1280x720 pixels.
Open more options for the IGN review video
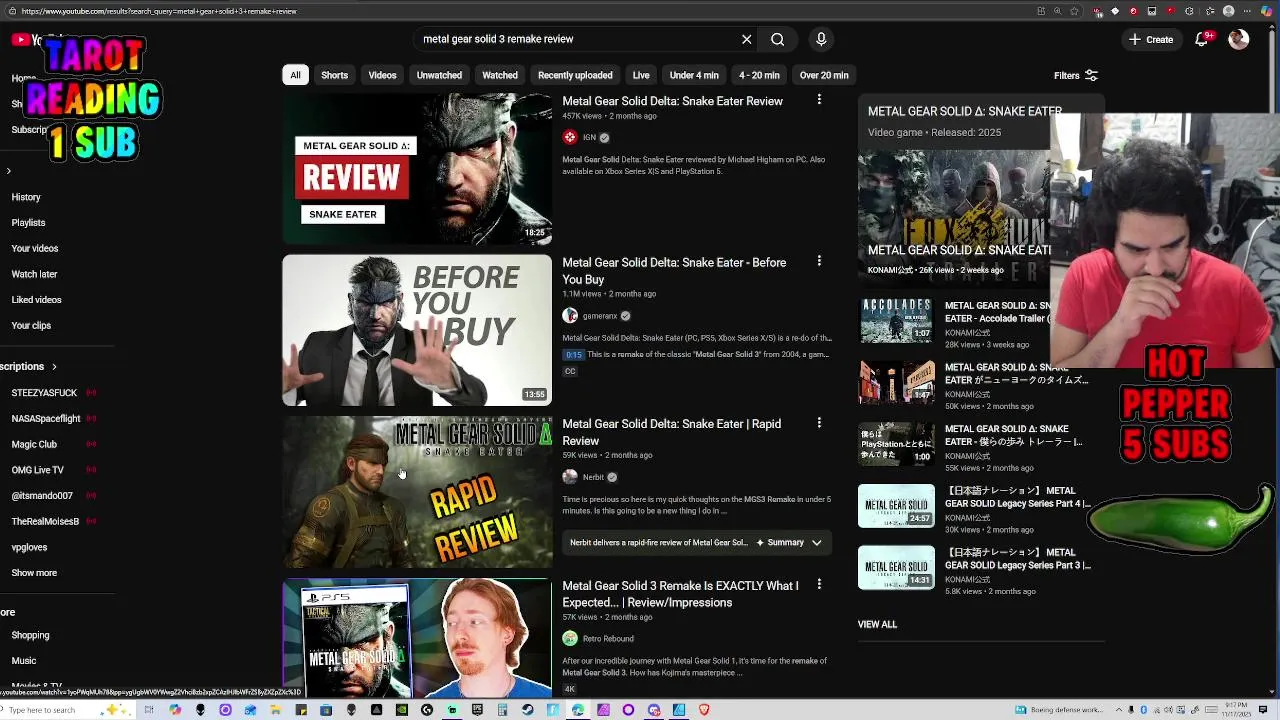819,99
